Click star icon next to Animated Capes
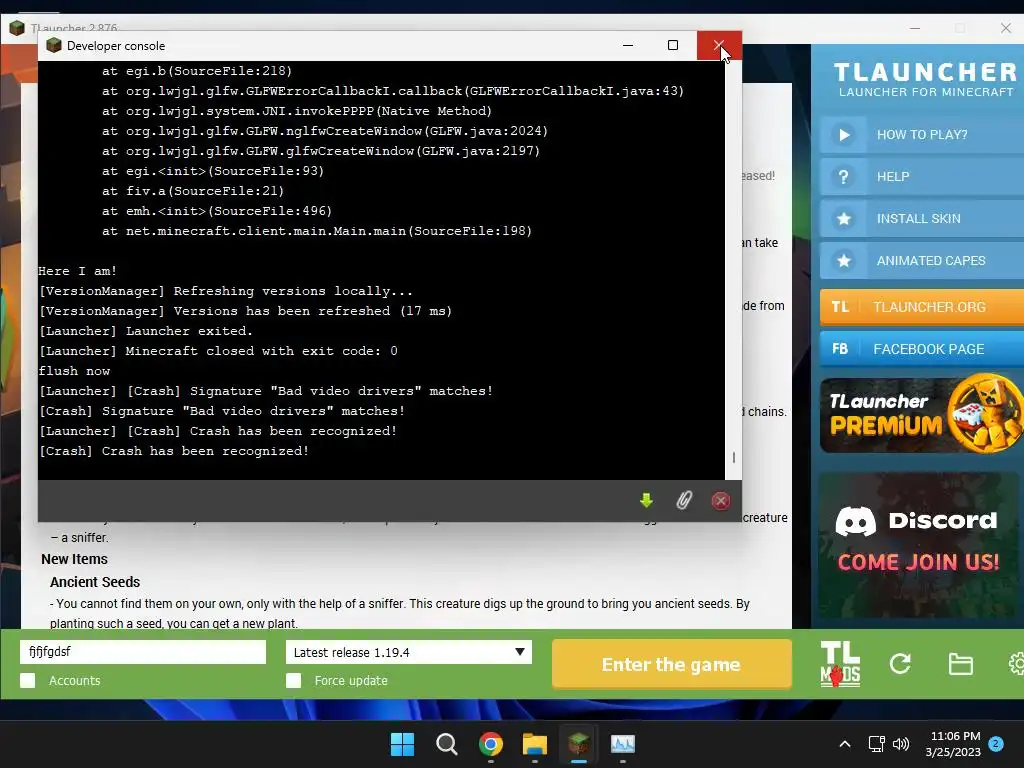1024x768 pixels. point(844,261)
